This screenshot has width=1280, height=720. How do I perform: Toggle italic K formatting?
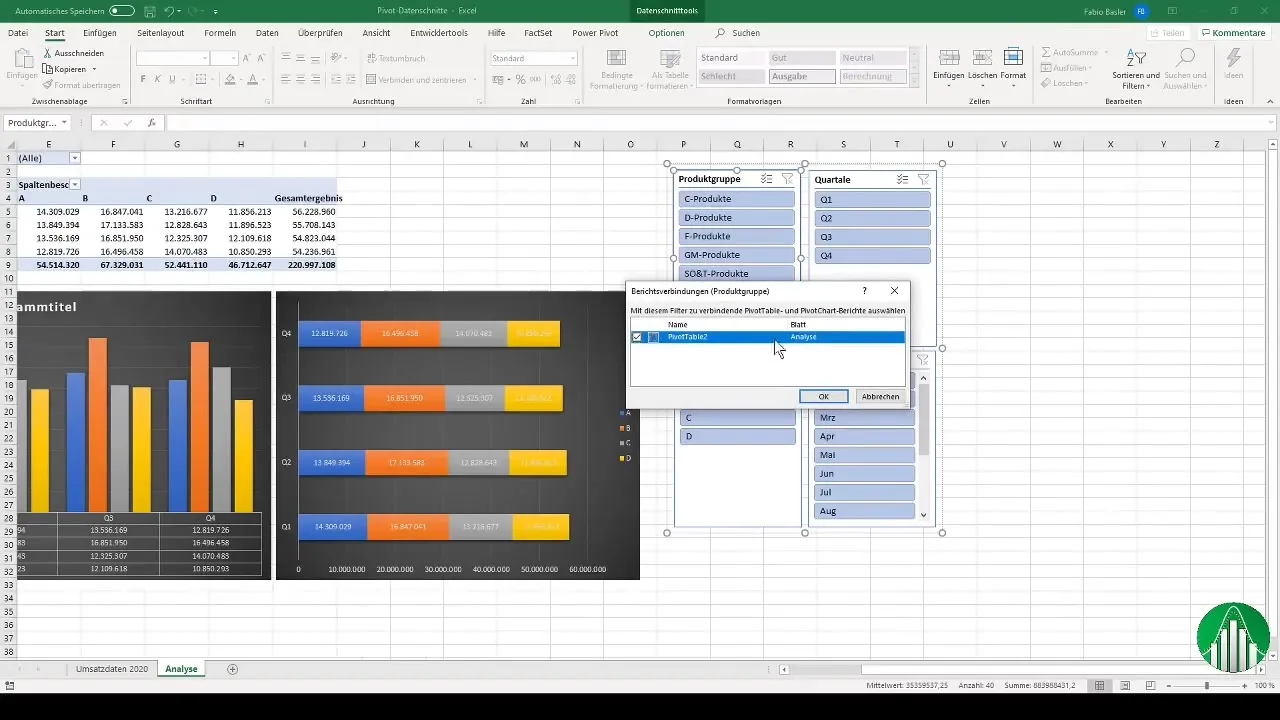[x=158, y=79]
